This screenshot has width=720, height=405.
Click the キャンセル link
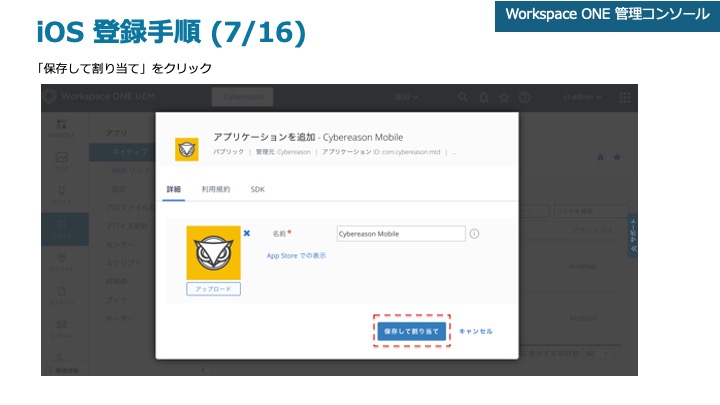476,331
